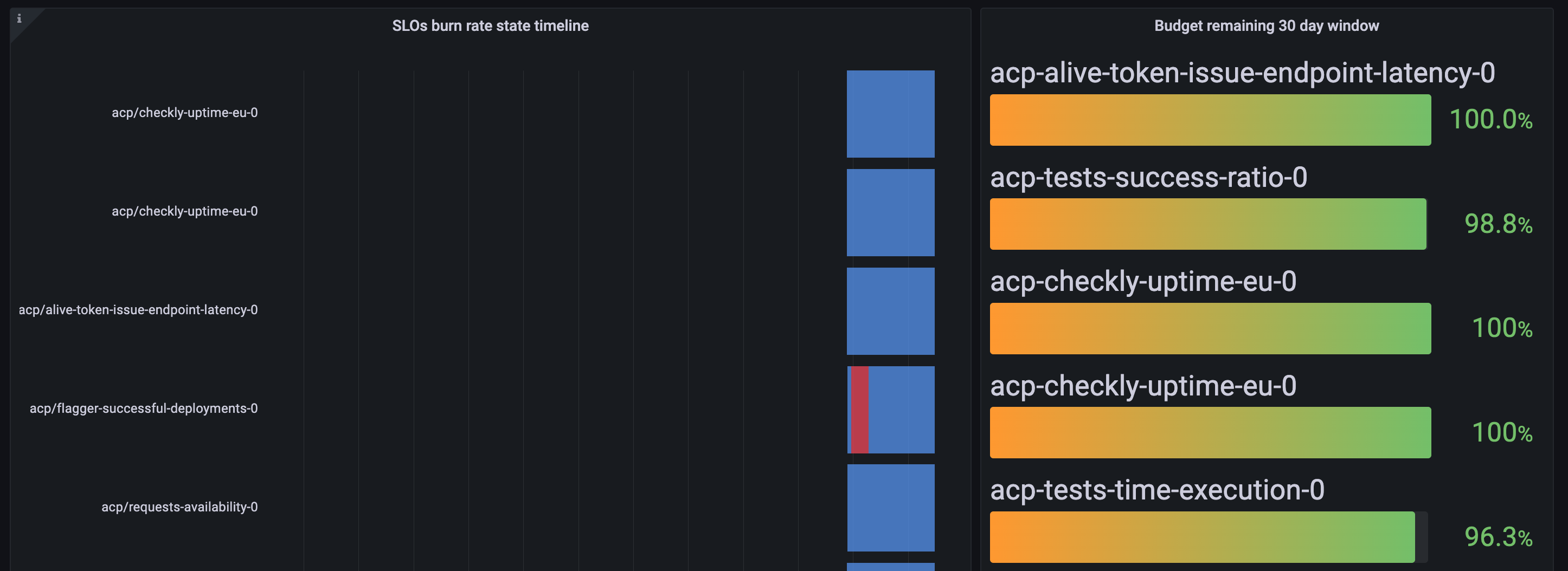The width and height of the screenshot is (1568, 571).
Task: Select the acp/alive-token-issue-endpoint-latency-0 timeline label
Action: pos(138,309)
